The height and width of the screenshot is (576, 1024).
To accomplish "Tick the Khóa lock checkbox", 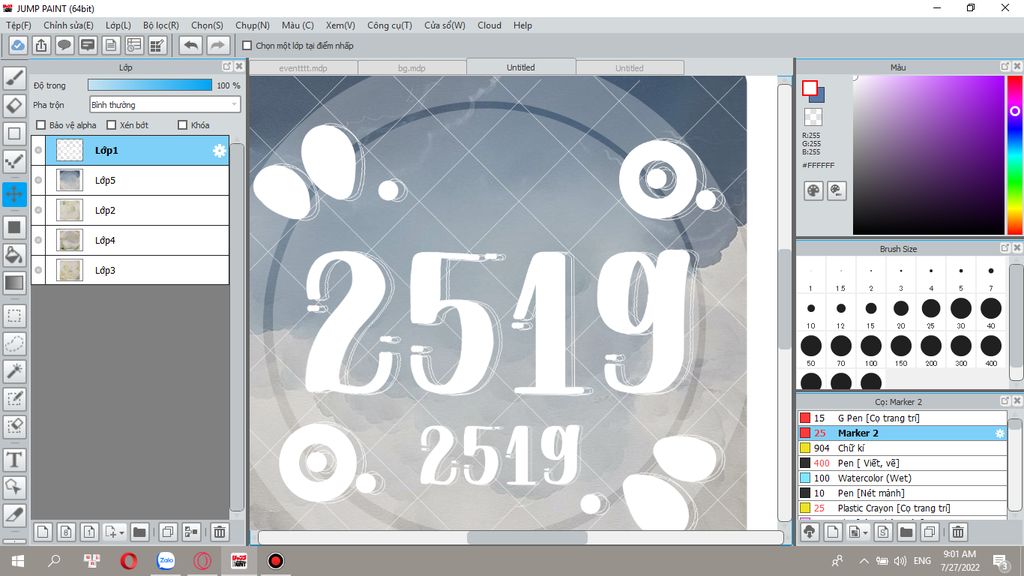I will point(183,125).
